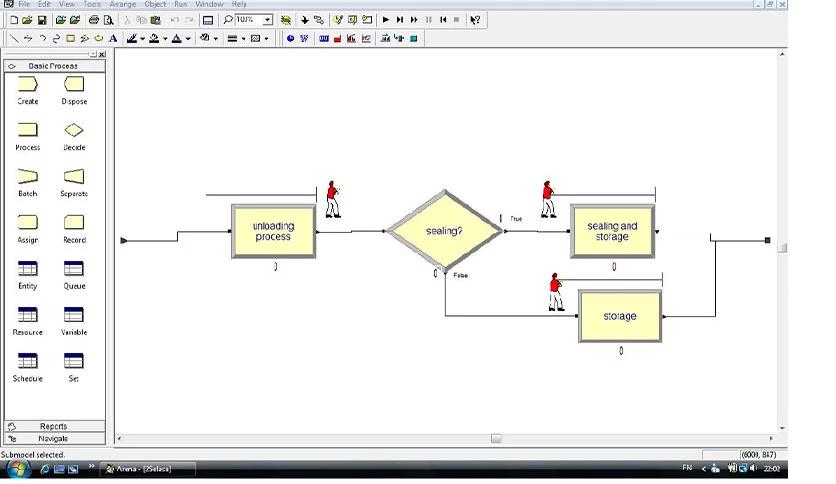The width and height of the screenshot is (836, 484).
Task: Select the Create module icon
Action: pyautogui.click(x=28, y=86)
